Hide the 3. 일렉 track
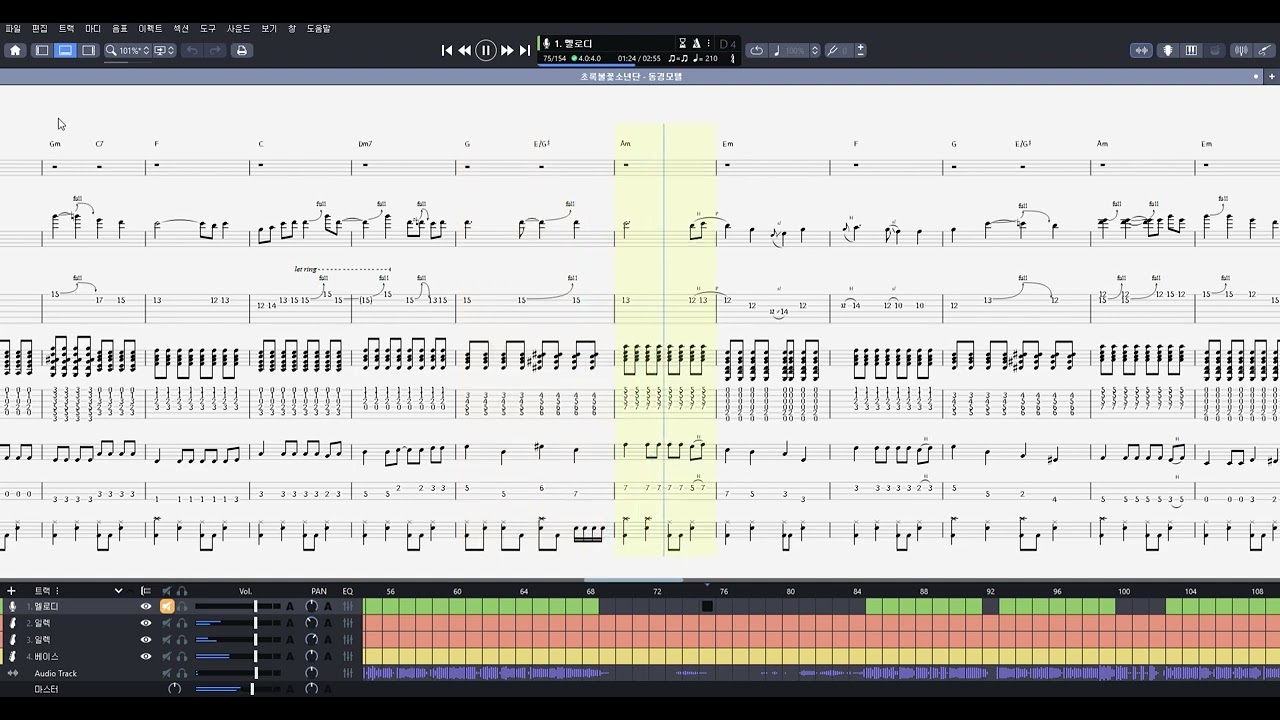The width and height of the screenshot is (1280, 720). (x=146, y=640)
